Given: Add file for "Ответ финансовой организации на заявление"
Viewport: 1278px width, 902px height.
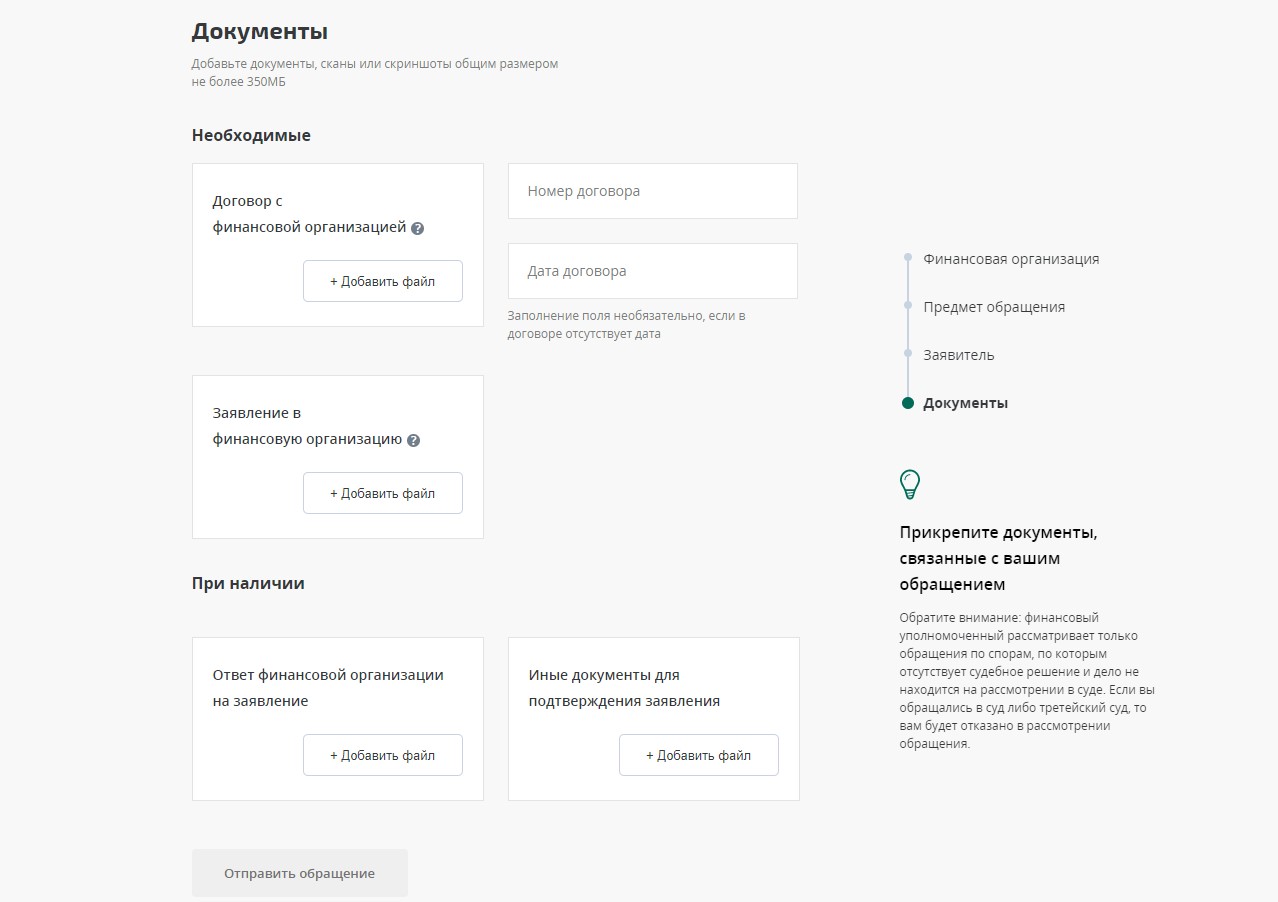Looking at the screenshot, I should pyautogui.click(x=382, y=755).
